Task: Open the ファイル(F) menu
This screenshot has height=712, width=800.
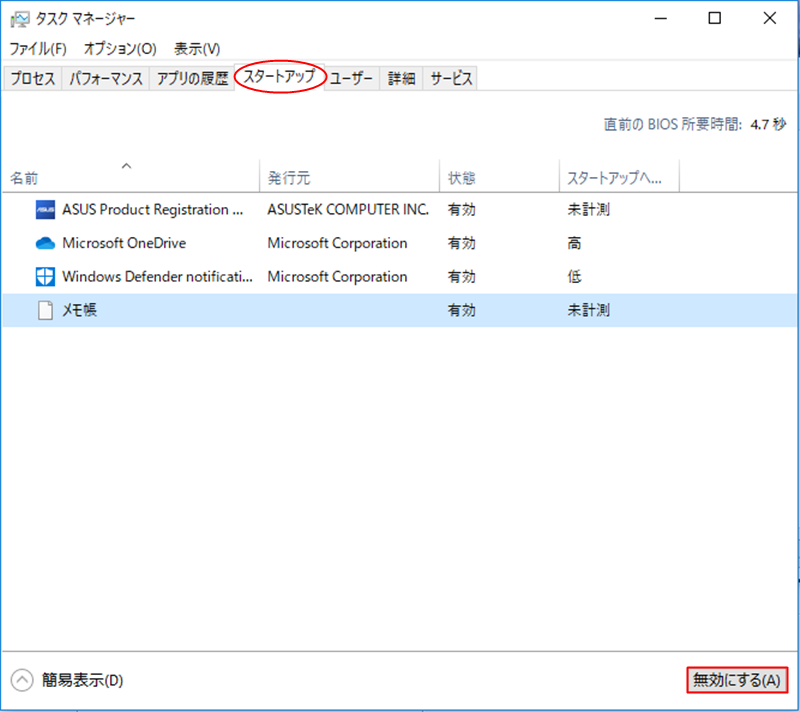Action: click(x=38, y=49)
